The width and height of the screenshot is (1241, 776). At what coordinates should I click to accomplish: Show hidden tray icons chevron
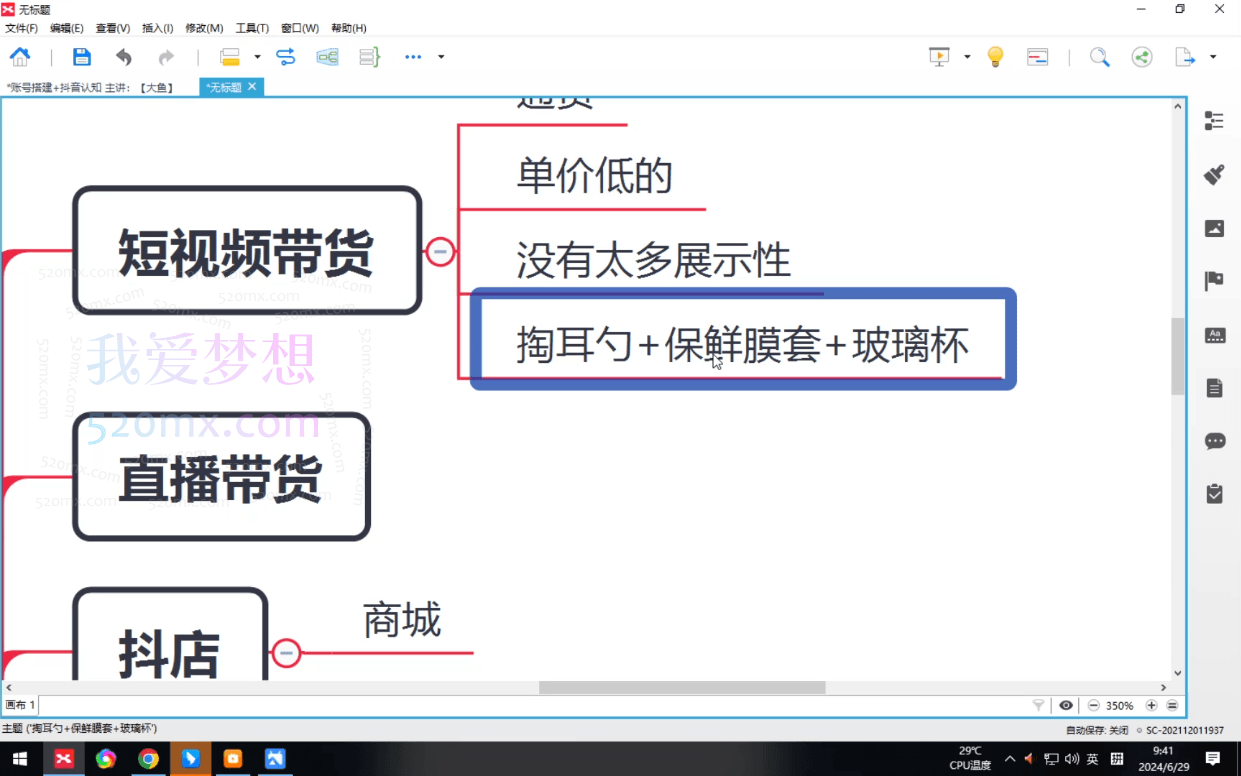click(x=1010, y=759)
